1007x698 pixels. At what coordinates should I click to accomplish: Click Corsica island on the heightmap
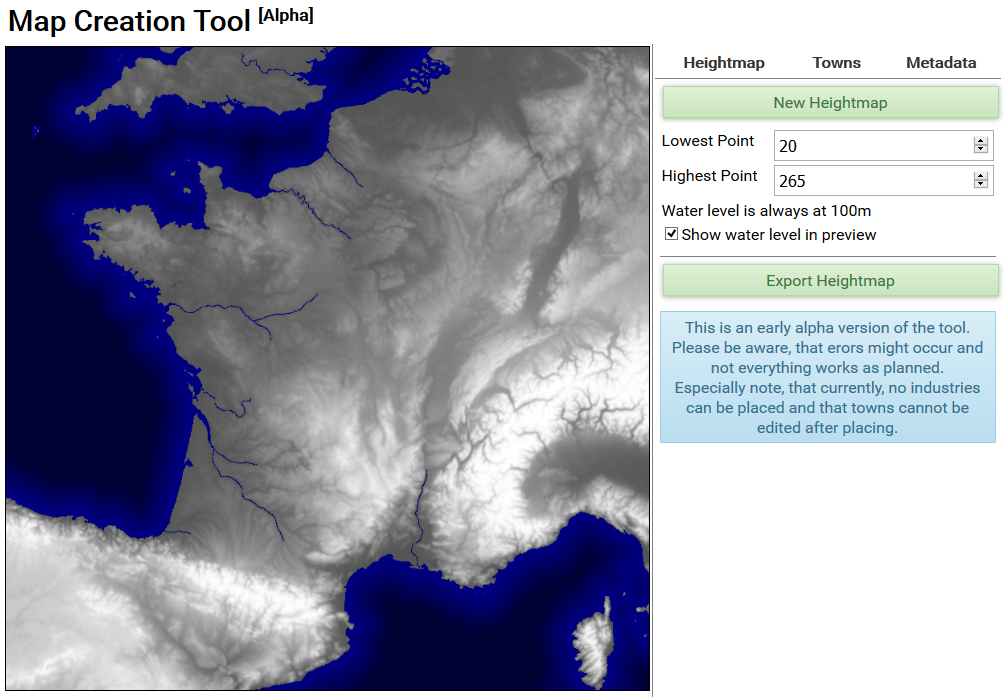pos(595,640)
